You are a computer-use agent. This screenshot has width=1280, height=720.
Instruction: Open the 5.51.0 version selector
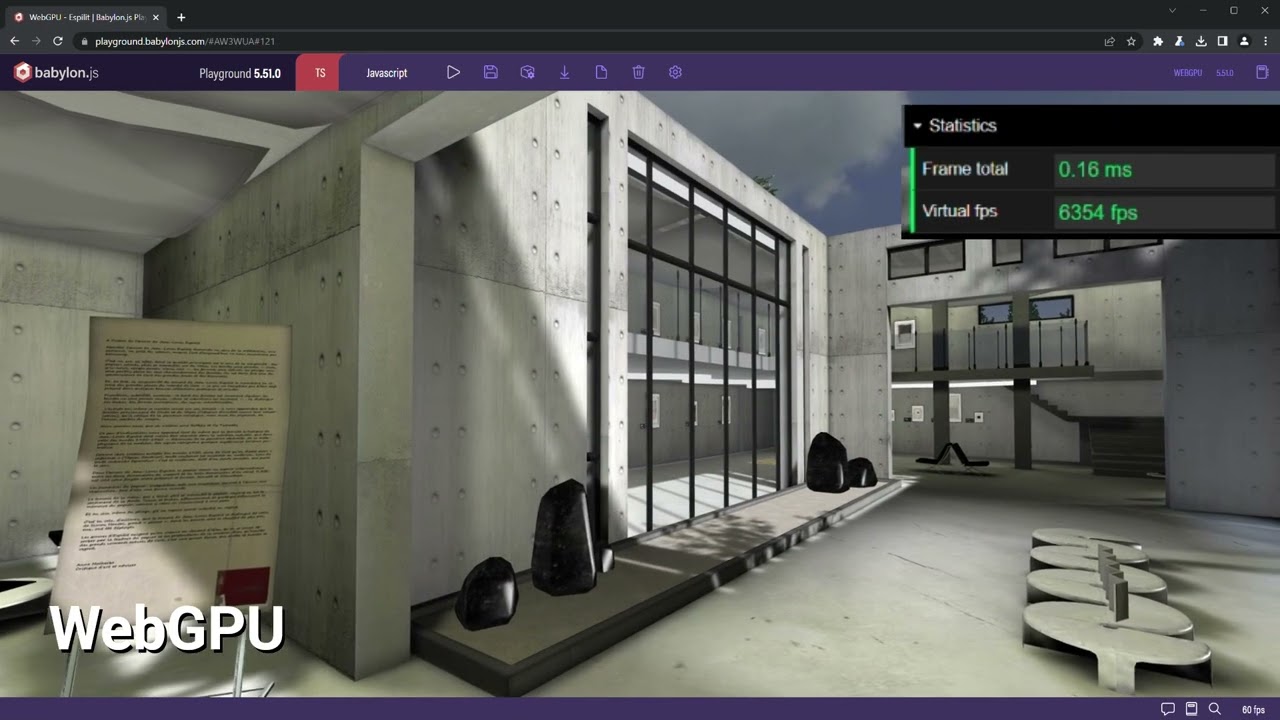point(1225,73)
